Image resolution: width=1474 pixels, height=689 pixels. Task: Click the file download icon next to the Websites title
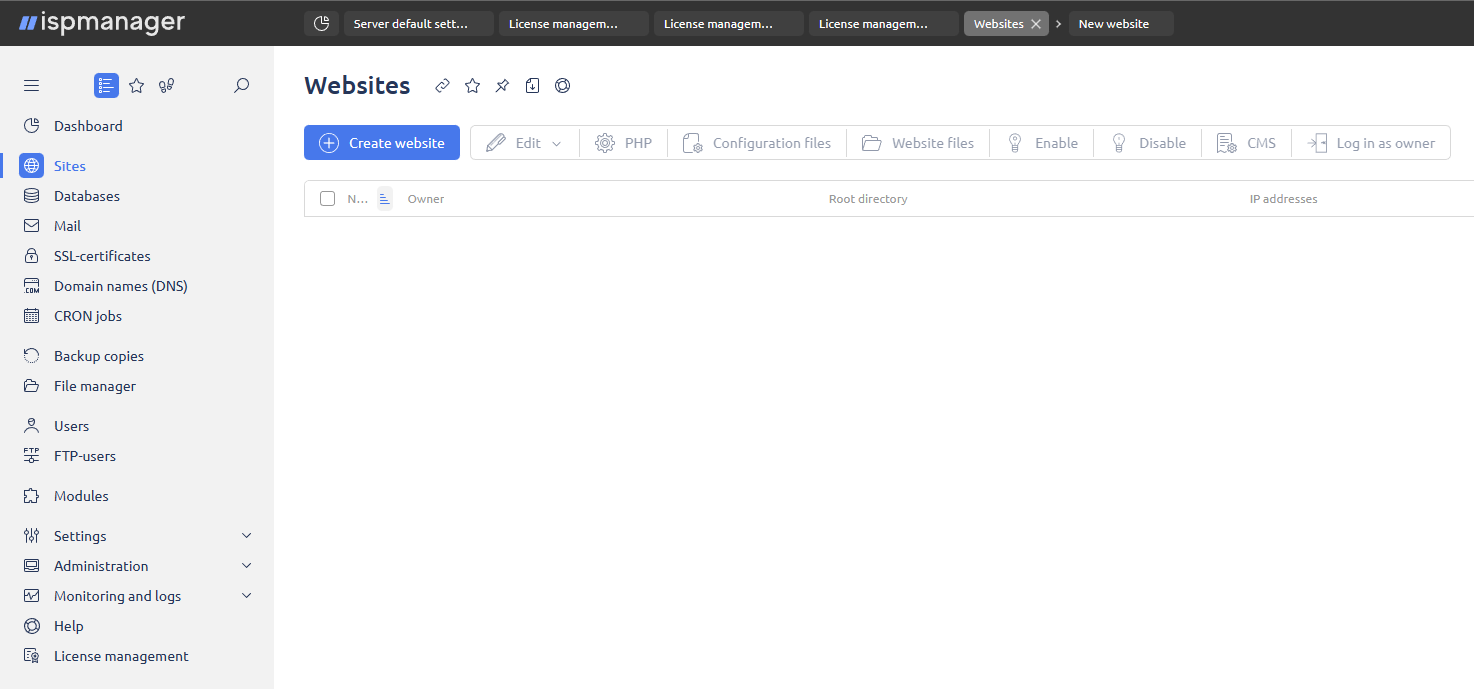pos(532,86)
